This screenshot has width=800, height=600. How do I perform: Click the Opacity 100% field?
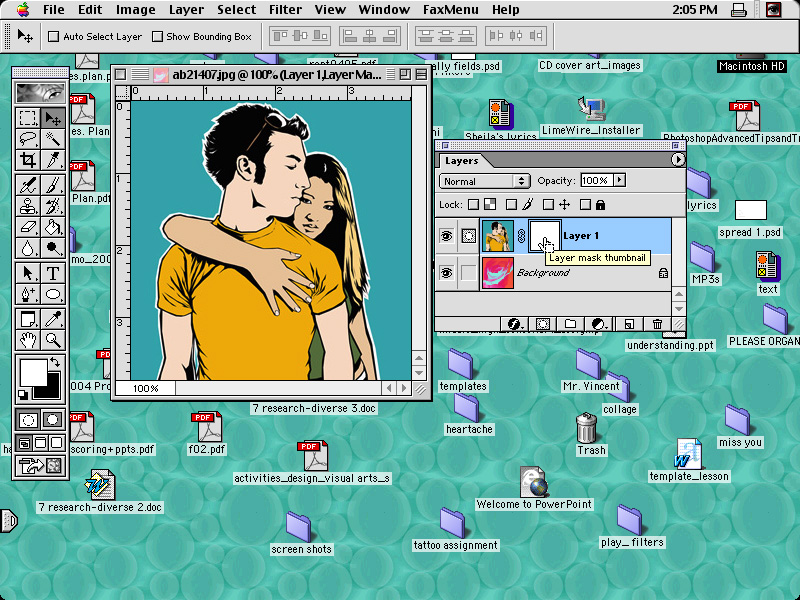tap(597, 180)
